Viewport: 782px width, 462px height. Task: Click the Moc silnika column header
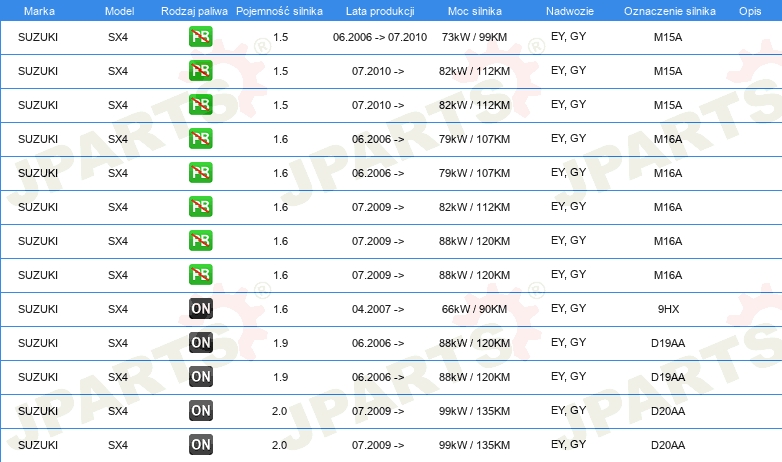click(474, 11)
